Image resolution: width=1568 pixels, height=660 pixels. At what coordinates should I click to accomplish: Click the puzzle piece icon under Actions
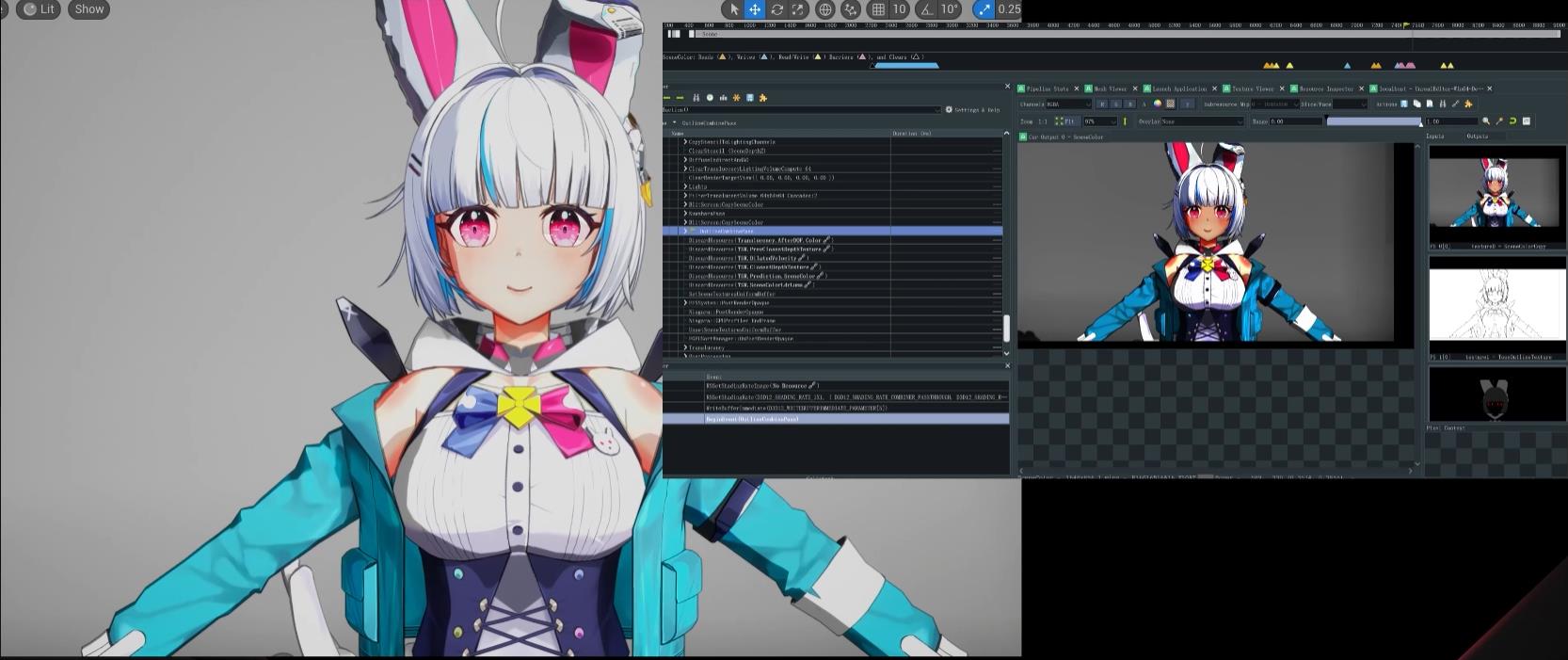[1468, 105]
